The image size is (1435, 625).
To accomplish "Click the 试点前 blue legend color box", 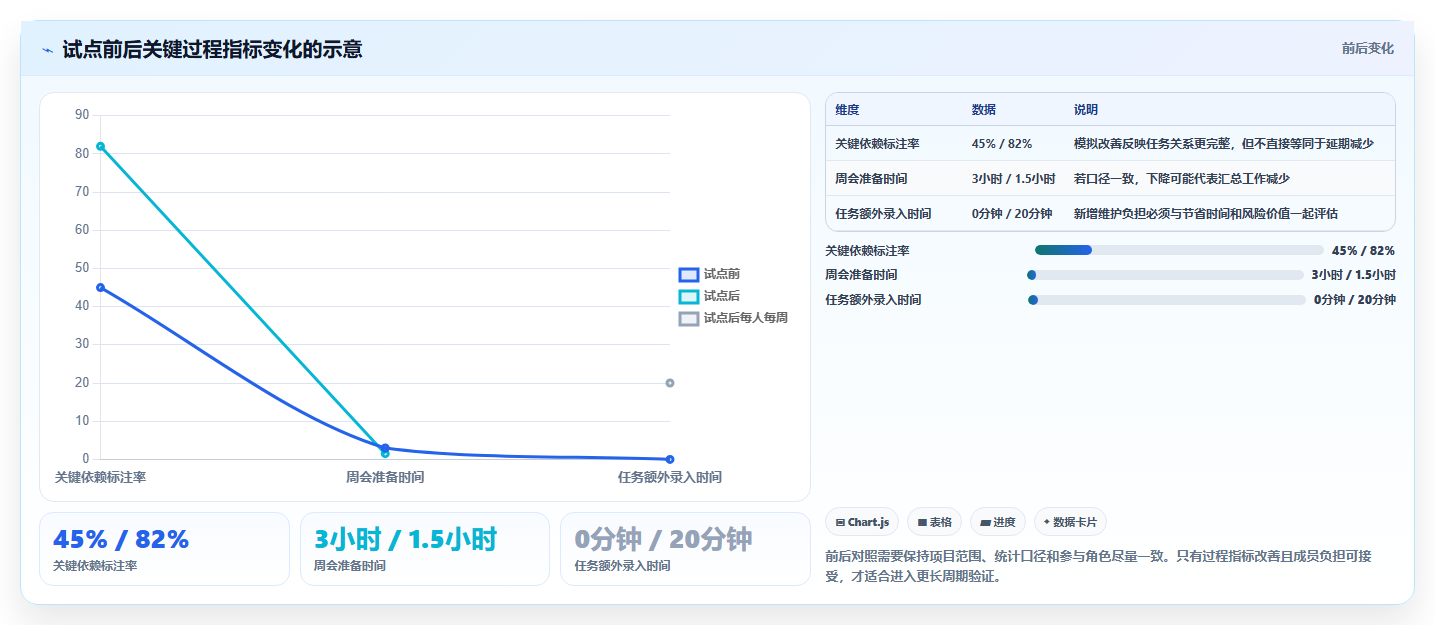I will [688, 274].
